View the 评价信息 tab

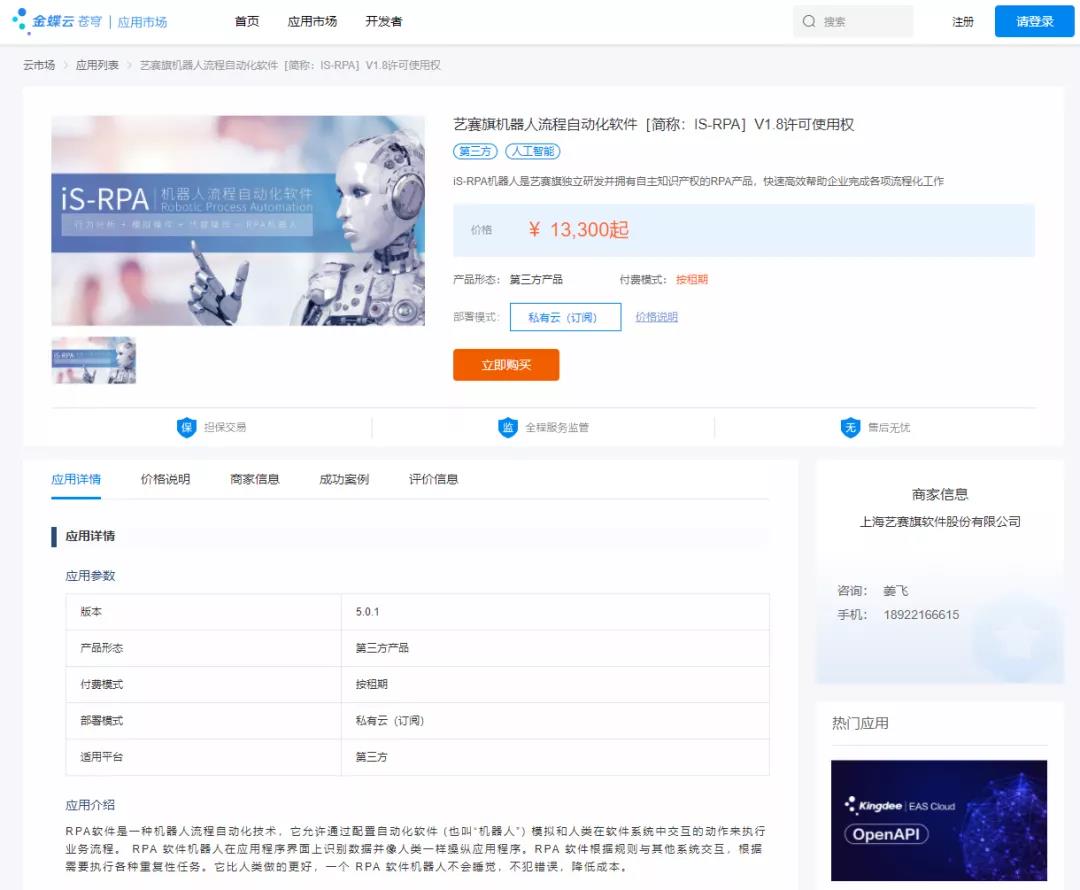[x=434, y=479]
